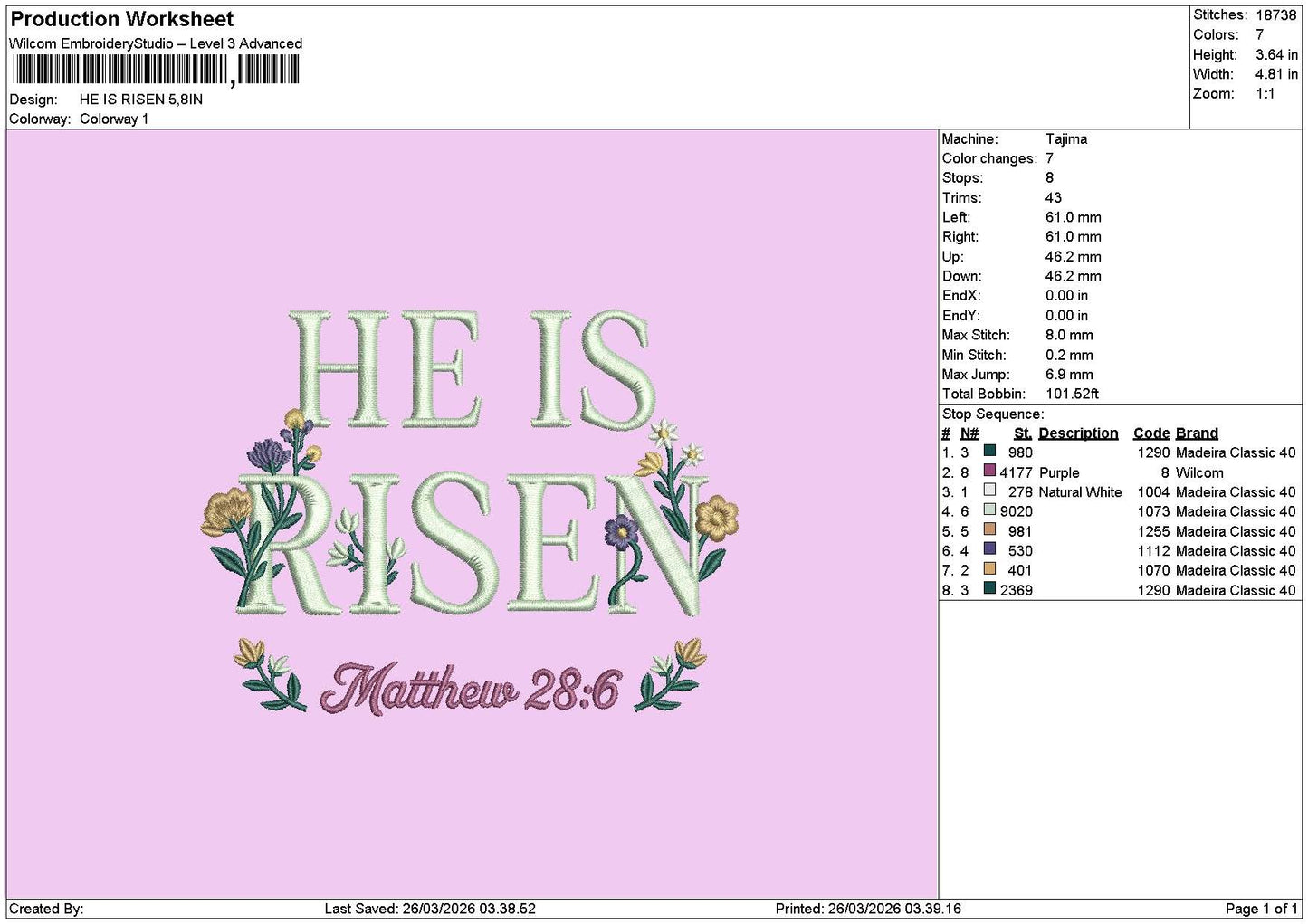Click the Colors value 7 in header
This screenshot has height=924, width=1308.
pyautogui.click(x=1259, y=34)
